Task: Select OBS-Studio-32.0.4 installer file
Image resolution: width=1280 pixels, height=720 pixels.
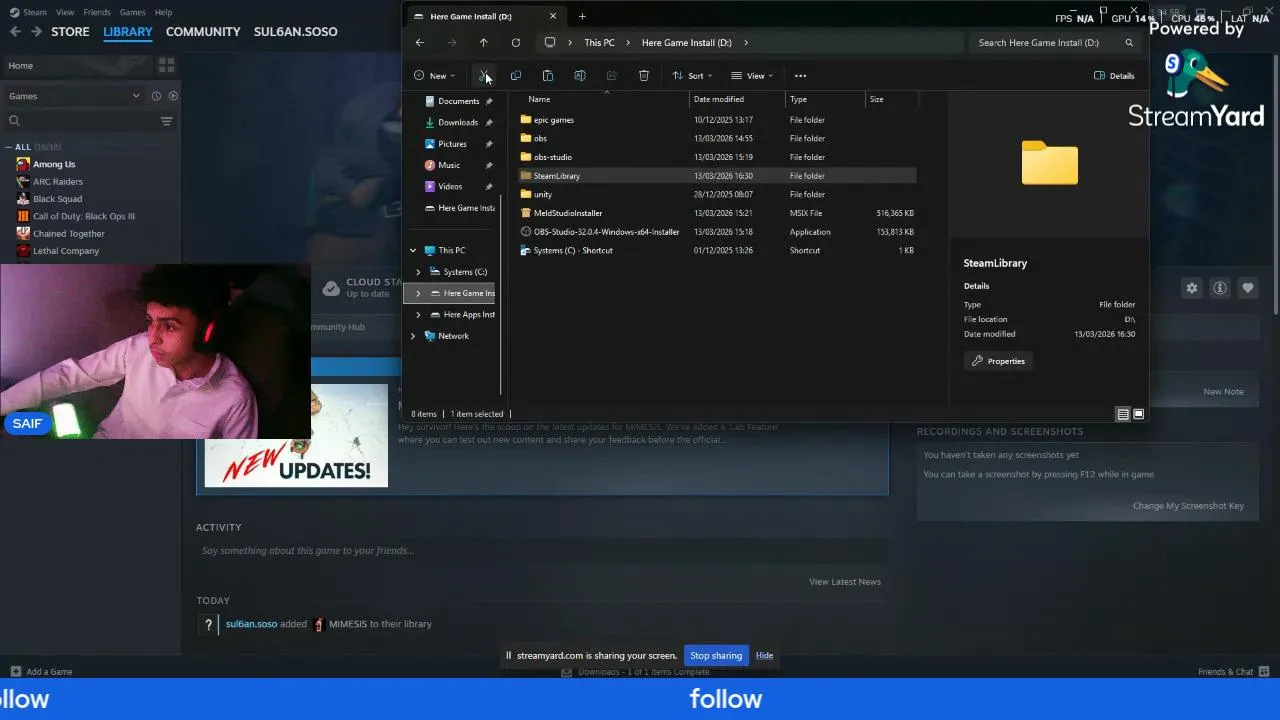Action: click(606, 232)
